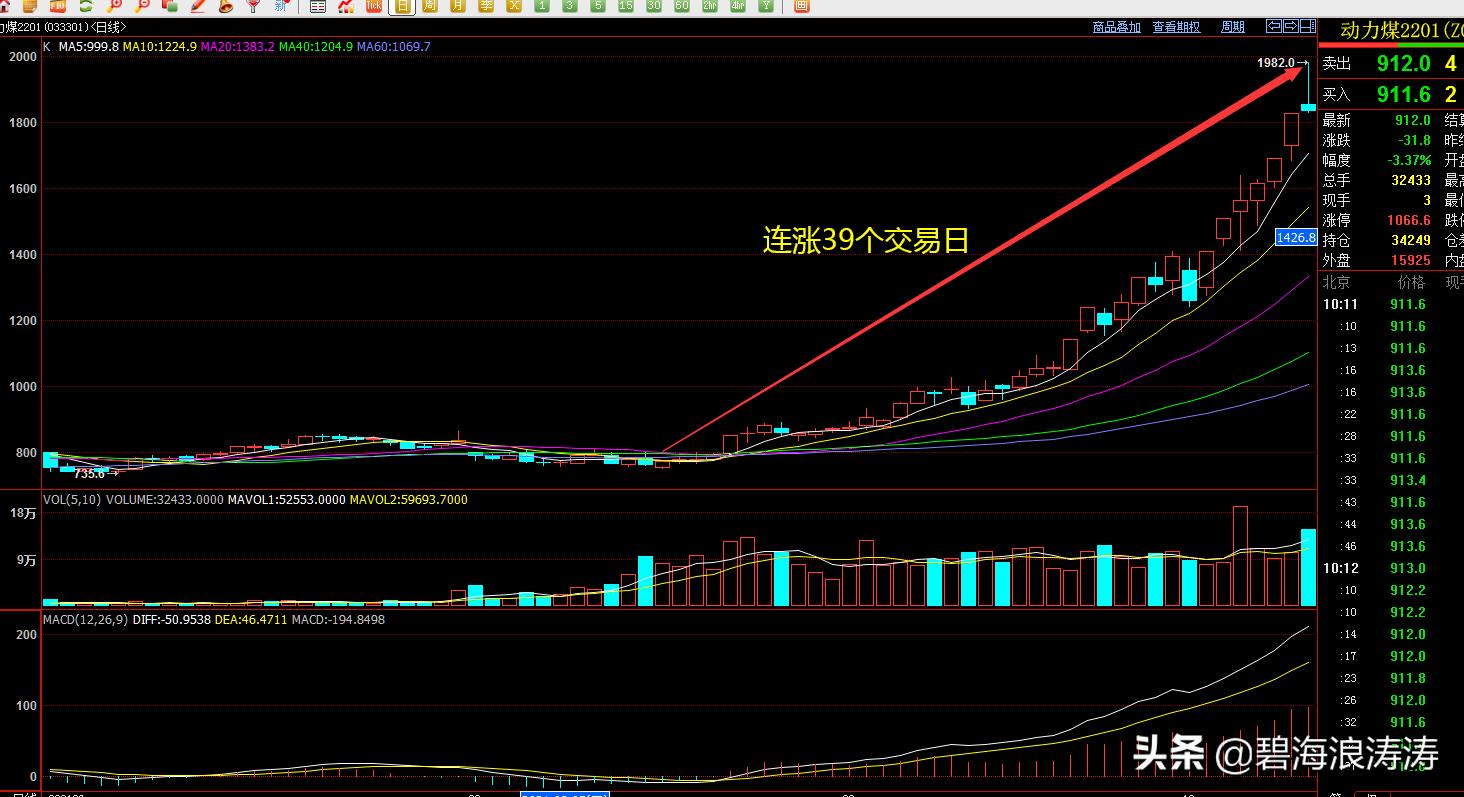The height and width of the screenshot is (797, 1464).
Task: Open the Tick chart view
Action: pos(374,6)
